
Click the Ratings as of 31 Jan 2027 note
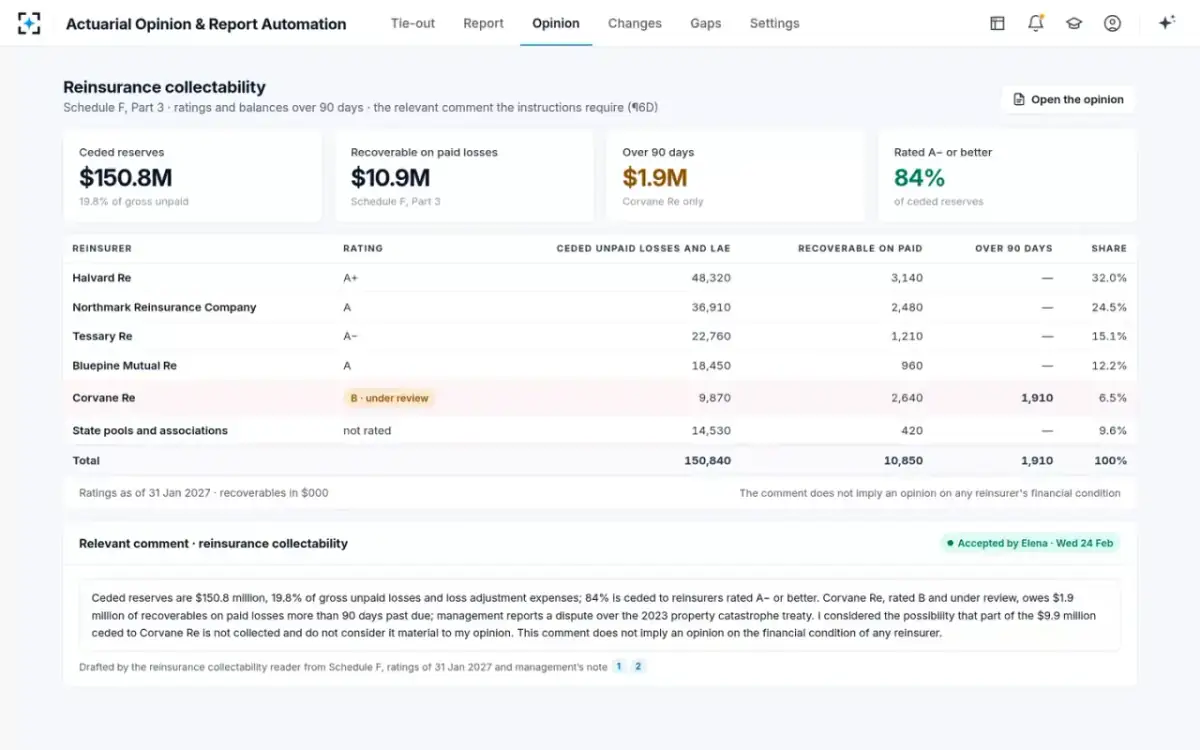coord(203,493)
